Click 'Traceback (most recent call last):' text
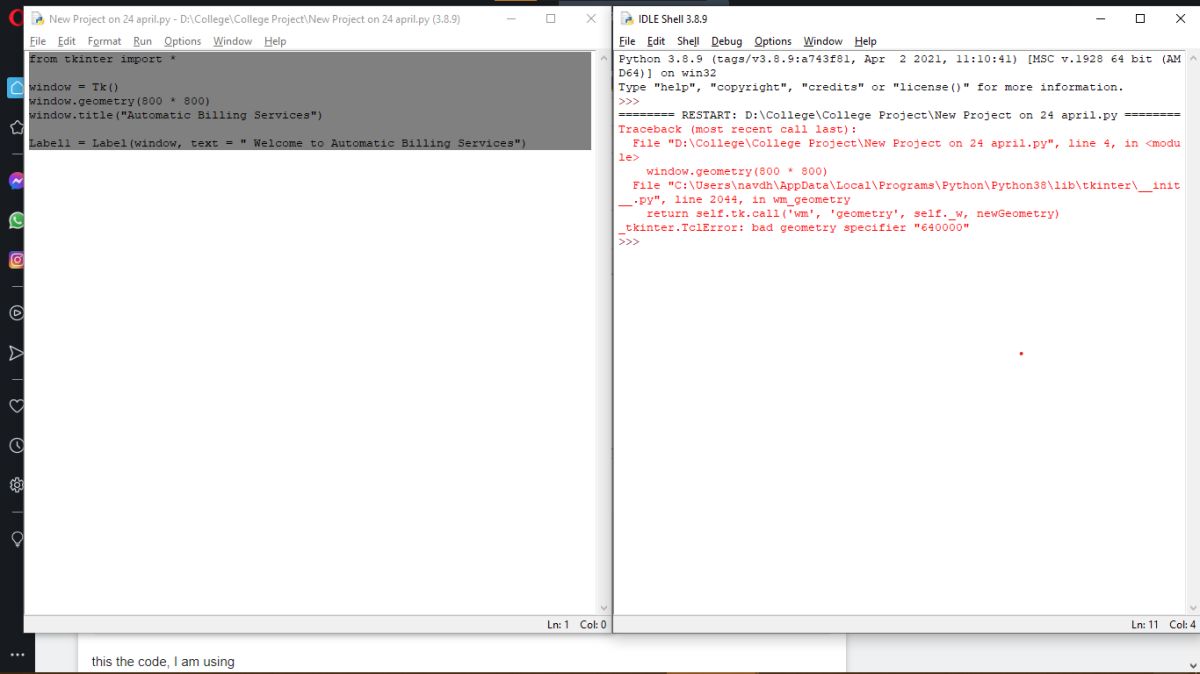The height and width of the screenshot is (674, 1200). click(737, 129)
